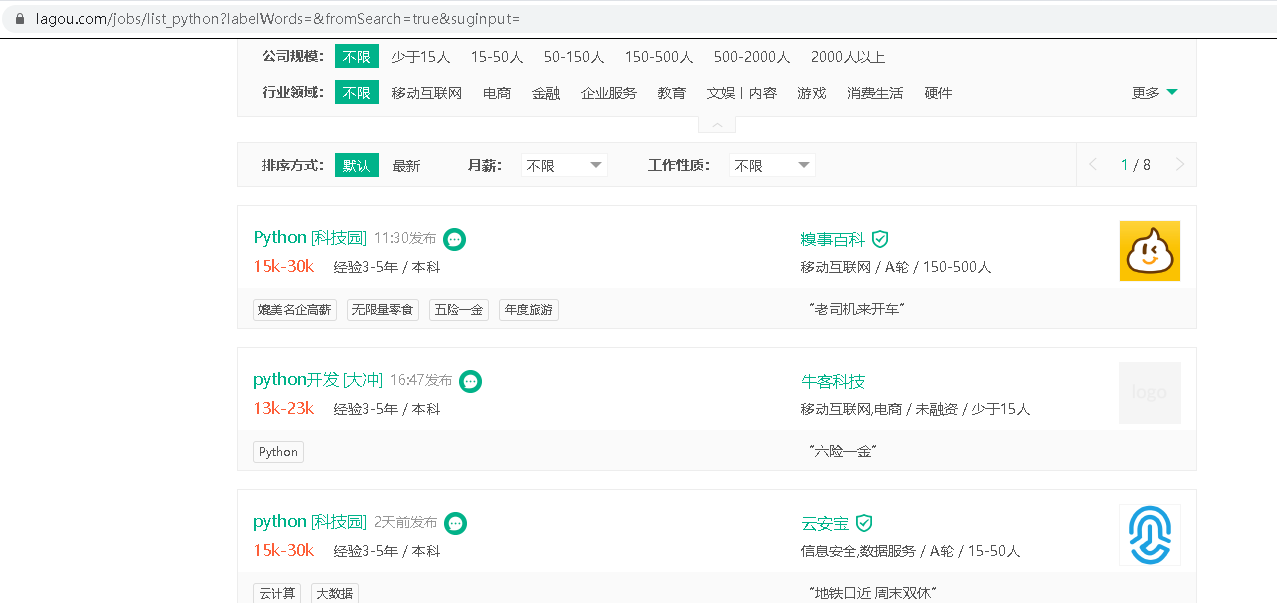1277x603 pixels.
Task: Click the 云计算 tag
Action: [277, 594]
